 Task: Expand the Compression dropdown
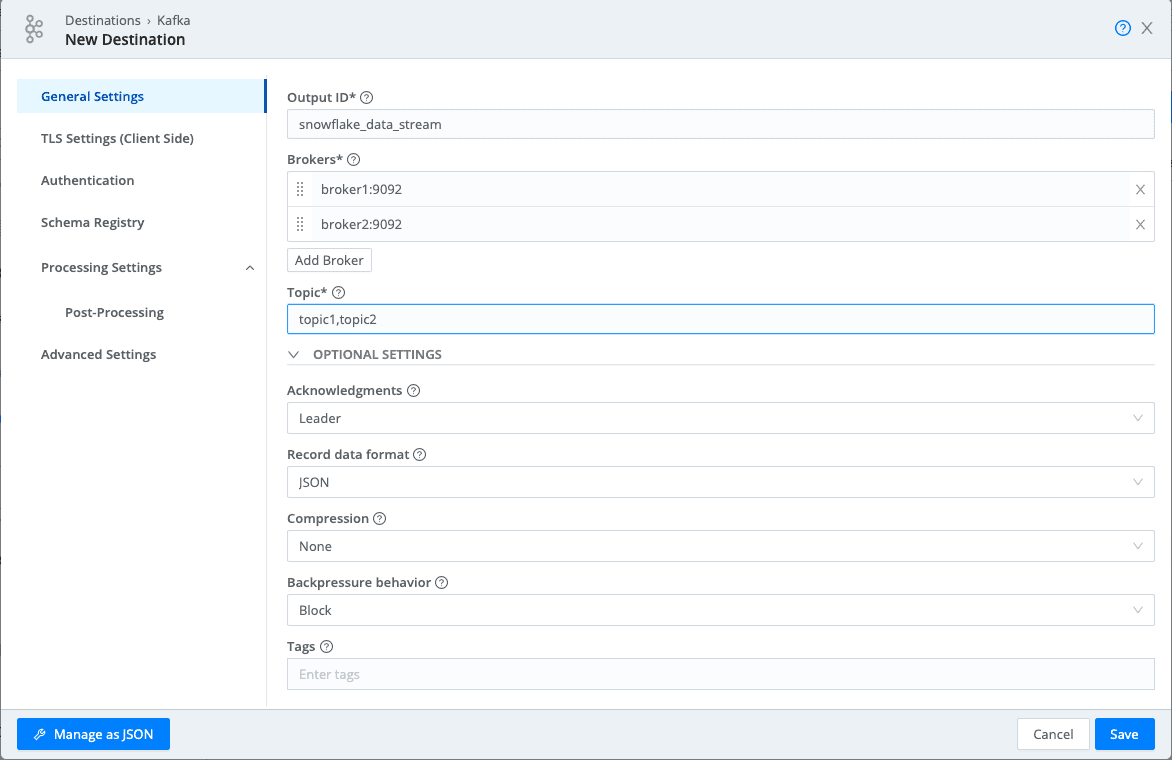coord(720,546)
